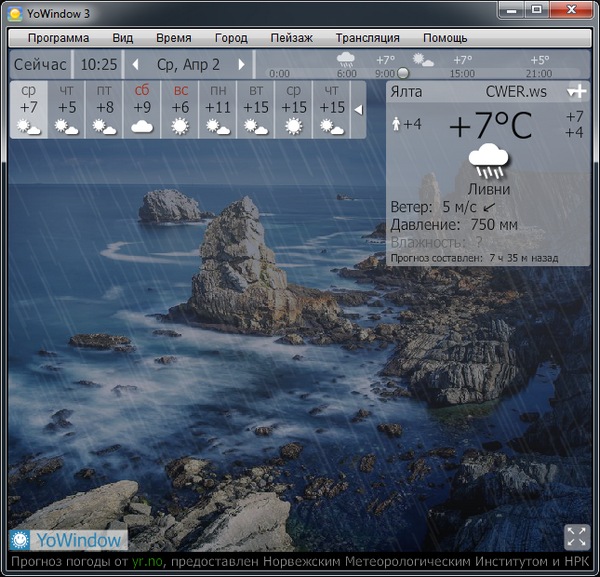600x577 pixels.
Task: Click the Сейчас button
Action: (x=41, y=65)
